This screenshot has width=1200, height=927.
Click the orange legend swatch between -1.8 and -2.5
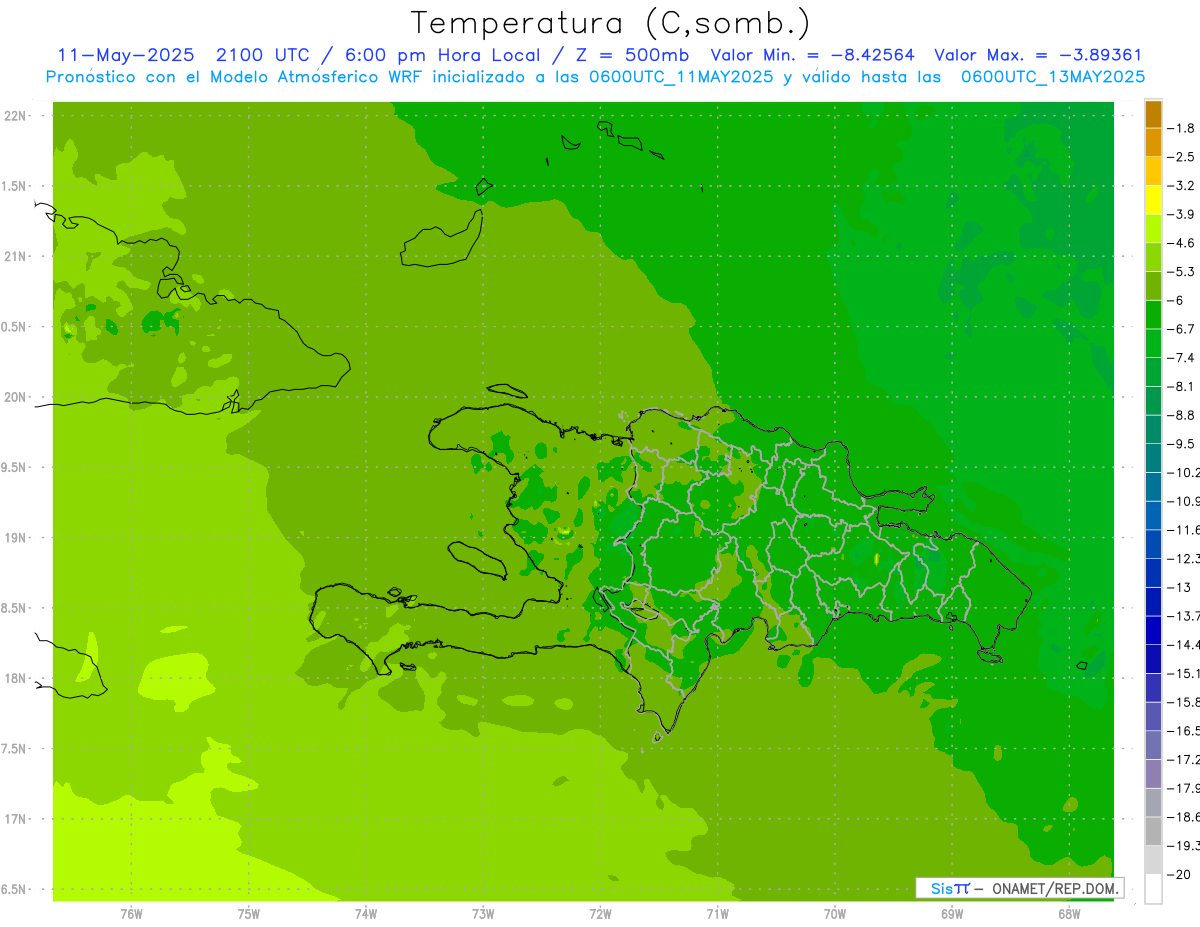point(1153,143)
